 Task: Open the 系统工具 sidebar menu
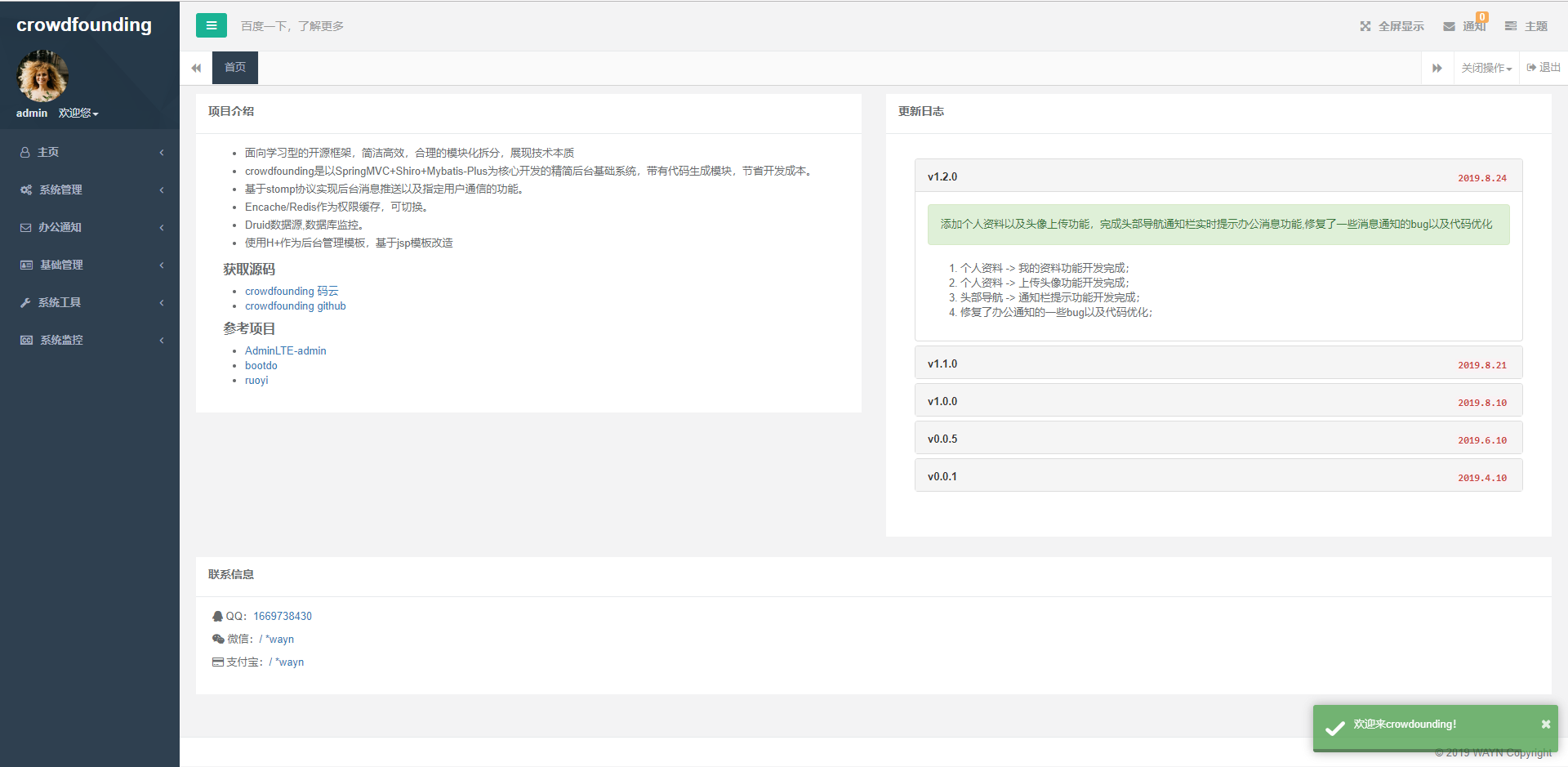click(x=90, y=302)
